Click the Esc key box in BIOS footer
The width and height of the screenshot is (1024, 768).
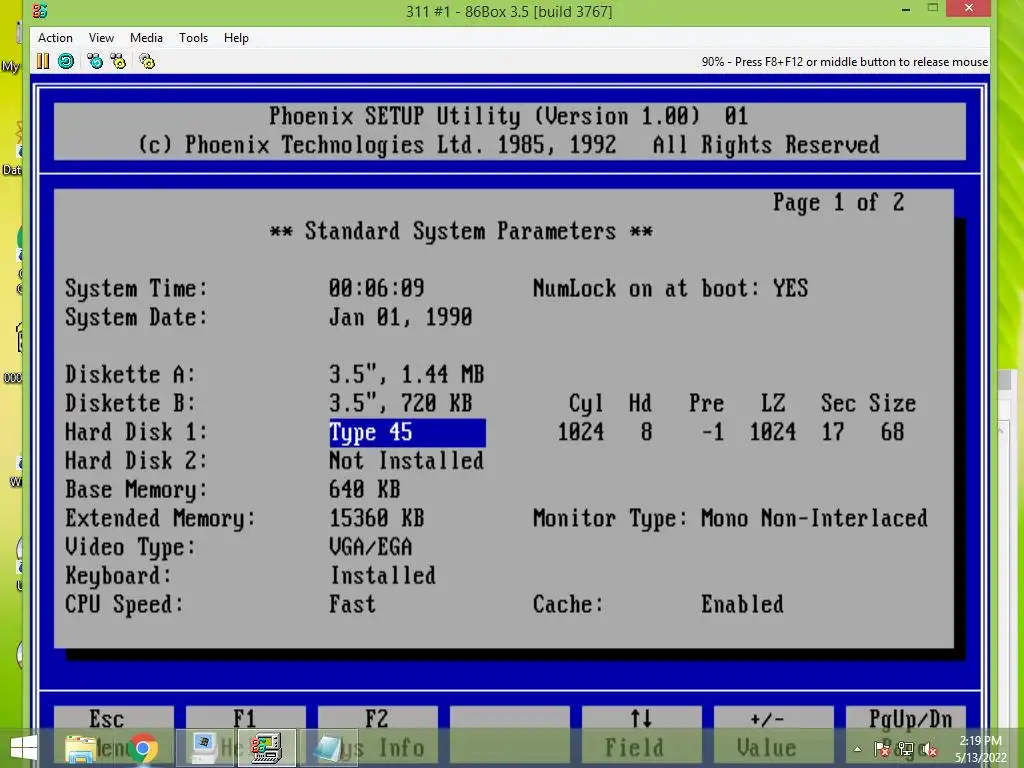point(114,734)
